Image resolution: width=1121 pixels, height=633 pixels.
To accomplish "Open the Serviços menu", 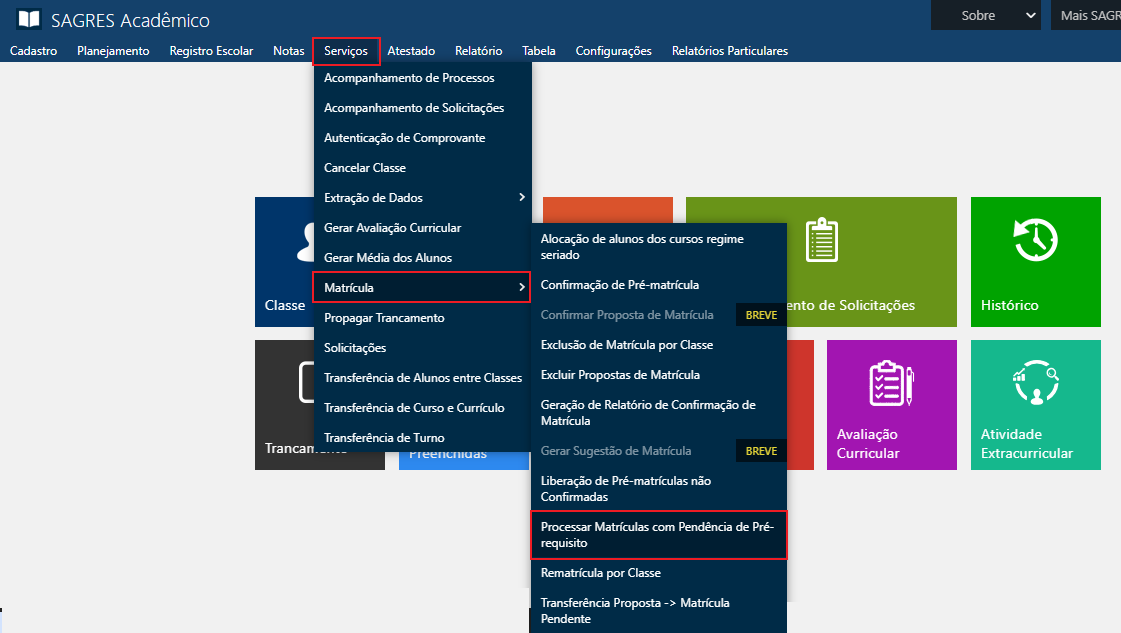I will [346, 50].
